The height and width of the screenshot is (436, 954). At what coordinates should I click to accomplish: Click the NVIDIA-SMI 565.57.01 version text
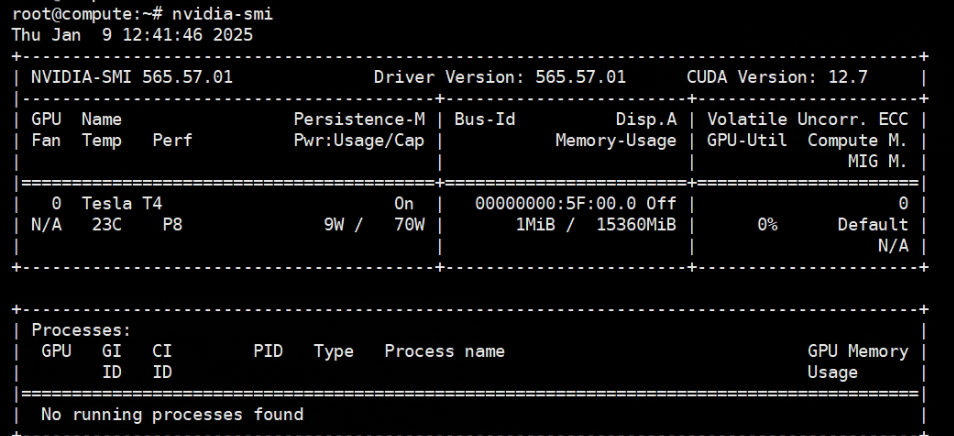[132, 78]
